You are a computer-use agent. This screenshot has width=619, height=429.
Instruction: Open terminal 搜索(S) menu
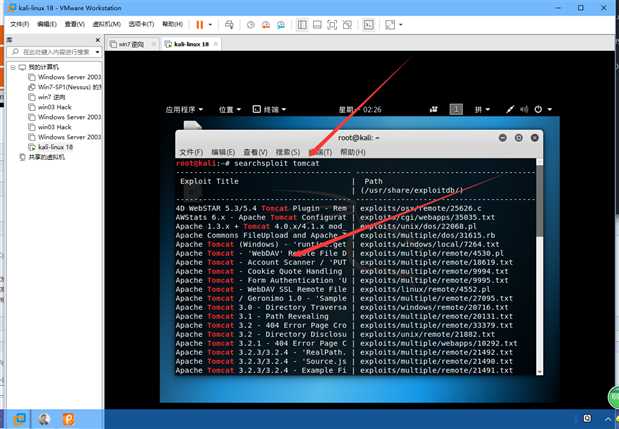tap(288, 152)
